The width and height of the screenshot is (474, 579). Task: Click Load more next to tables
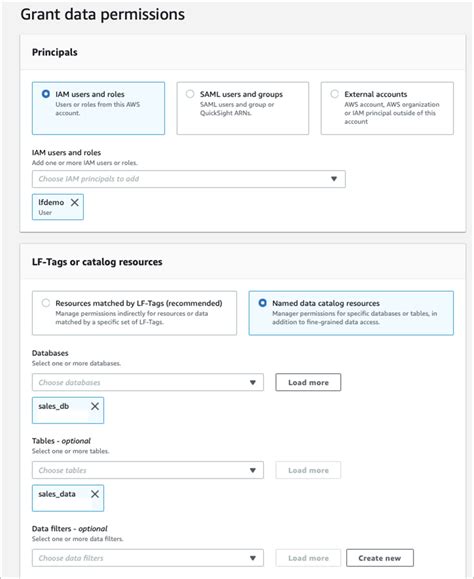(x=308, y=470)
